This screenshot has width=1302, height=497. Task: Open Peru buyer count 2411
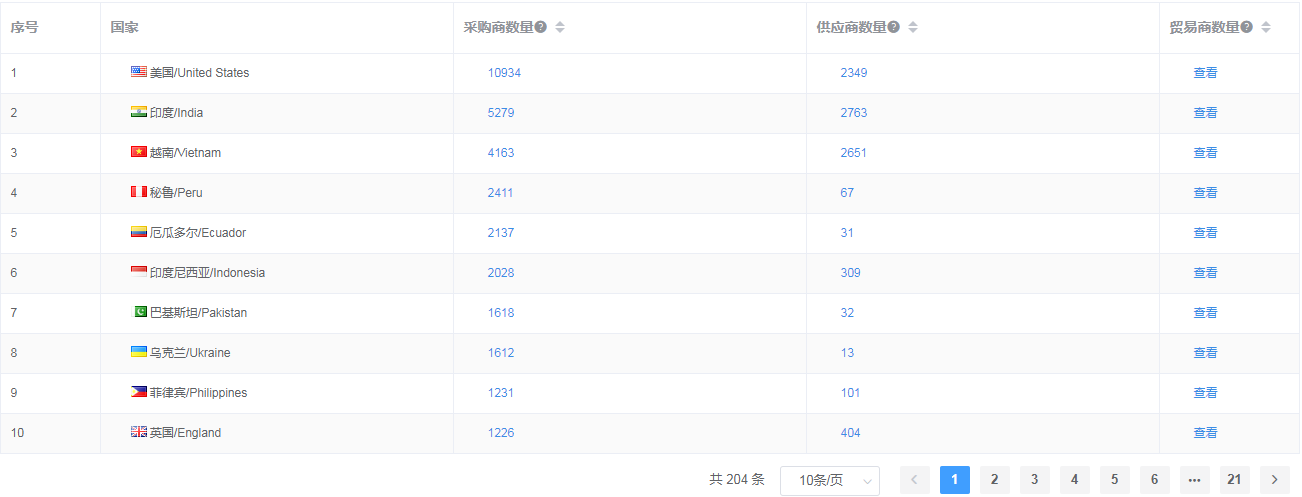[x=501, y=193]
